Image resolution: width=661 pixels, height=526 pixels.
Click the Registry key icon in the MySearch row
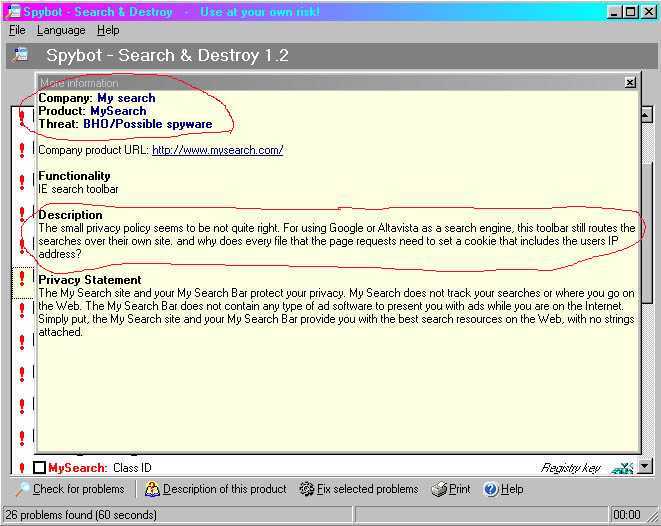pyautogui.click(x=621, y=468)
